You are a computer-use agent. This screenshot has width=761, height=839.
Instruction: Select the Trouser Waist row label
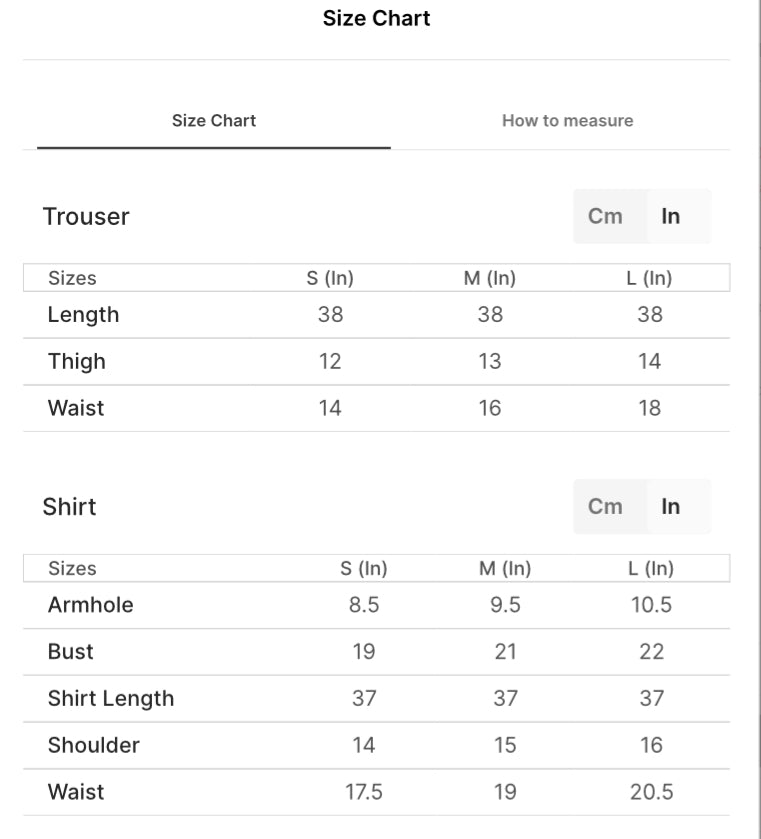point(76,408)
